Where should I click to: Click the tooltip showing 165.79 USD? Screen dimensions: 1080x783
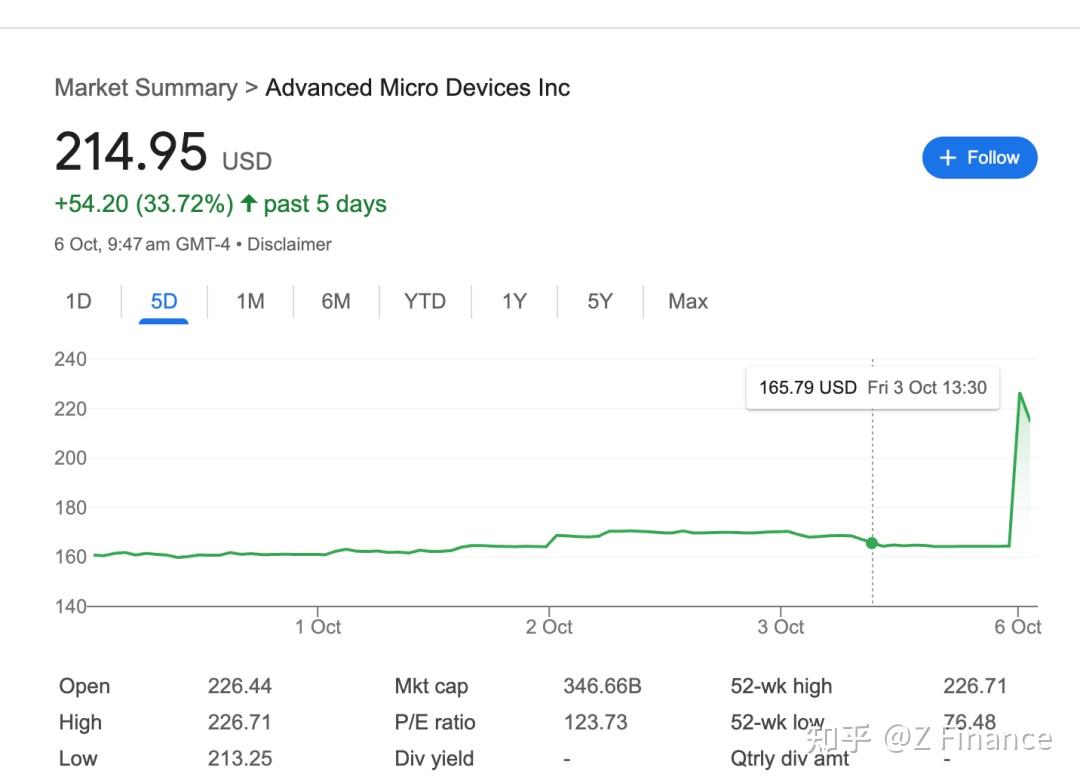coord(873,388)
